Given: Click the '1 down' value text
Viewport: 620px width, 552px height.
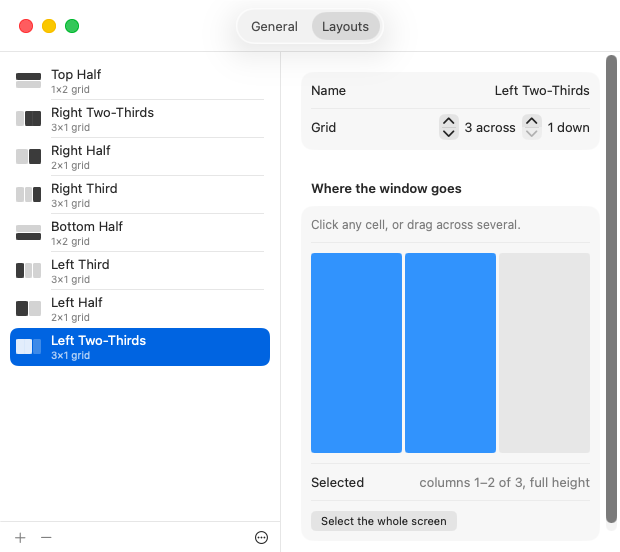Looking at the screenshot, I should click(568, 127).
